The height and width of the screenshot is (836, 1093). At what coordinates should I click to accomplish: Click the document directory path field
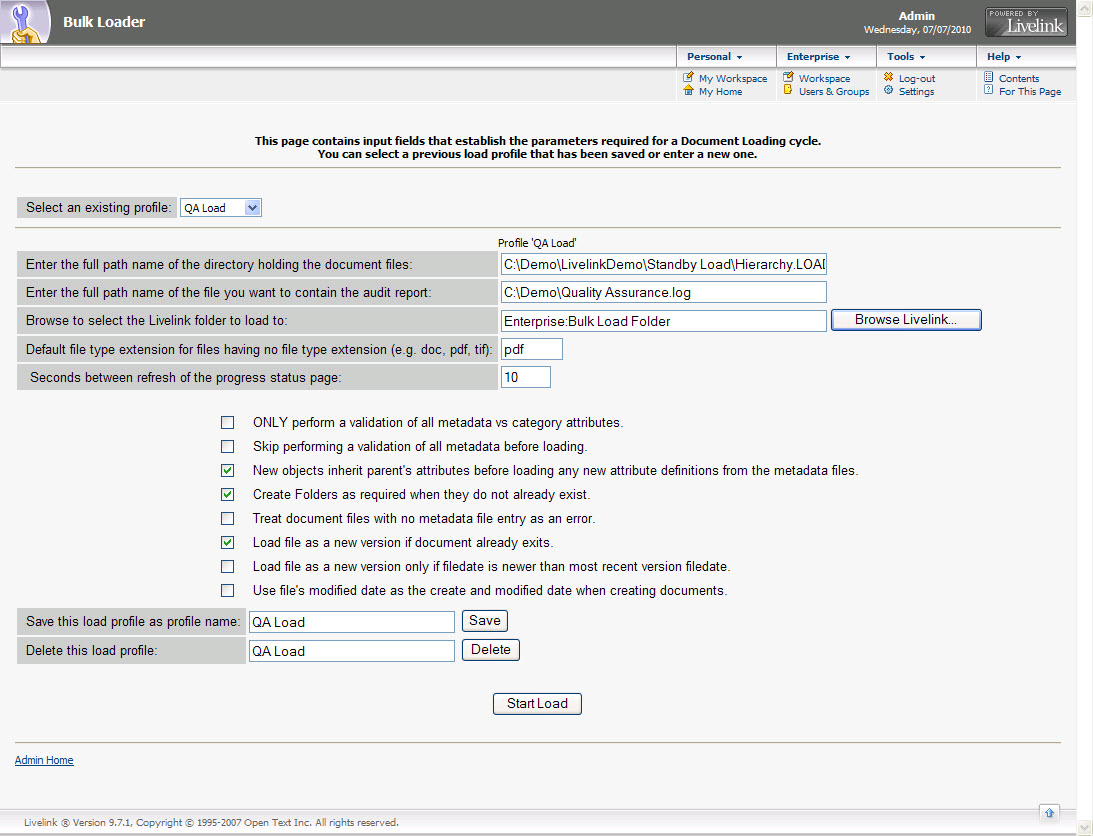tap(663, 264)
